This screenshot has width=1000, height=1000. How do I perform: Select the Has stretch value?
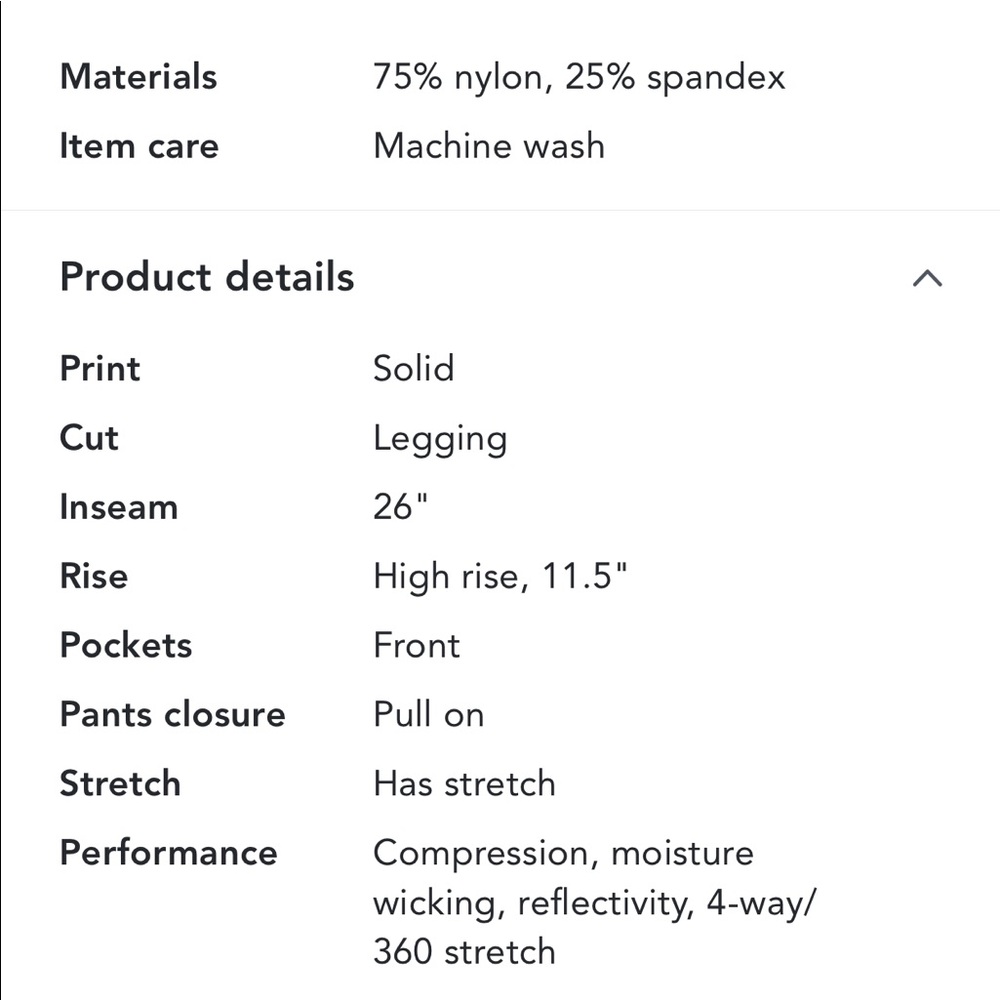pos(464,784)
